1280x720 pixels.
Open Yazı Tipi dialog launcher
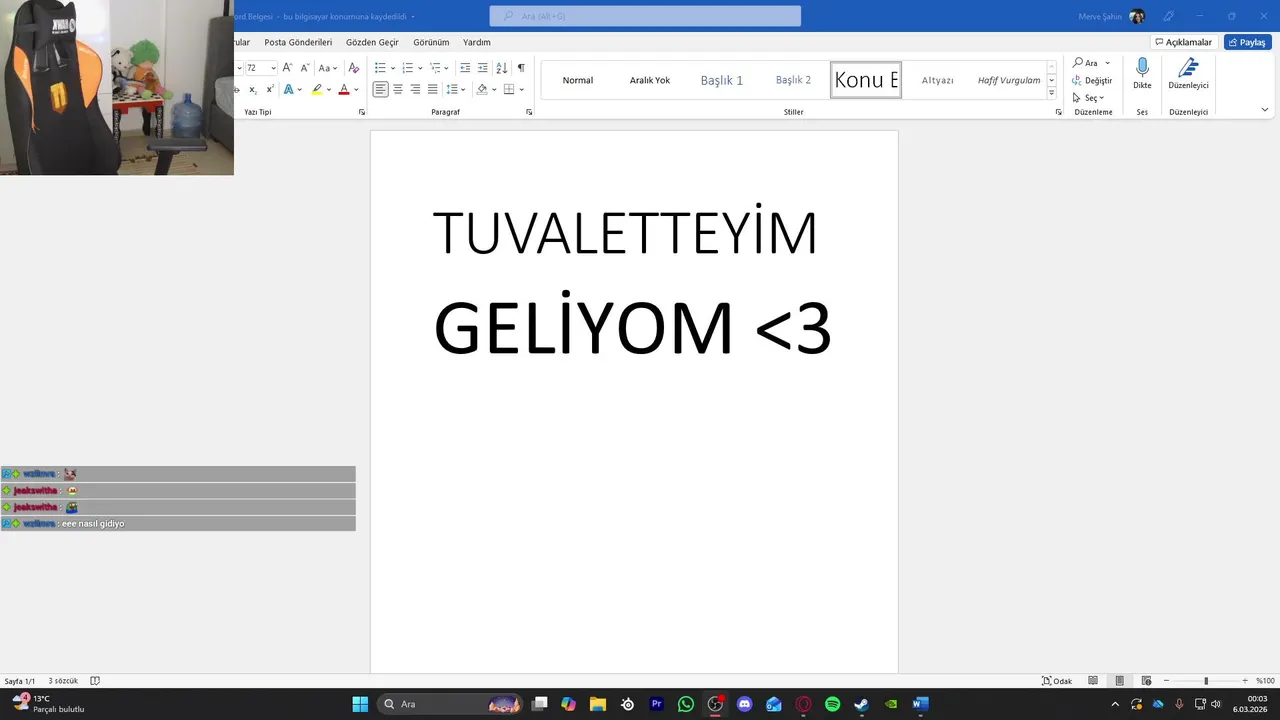click(x=361, y=112)
